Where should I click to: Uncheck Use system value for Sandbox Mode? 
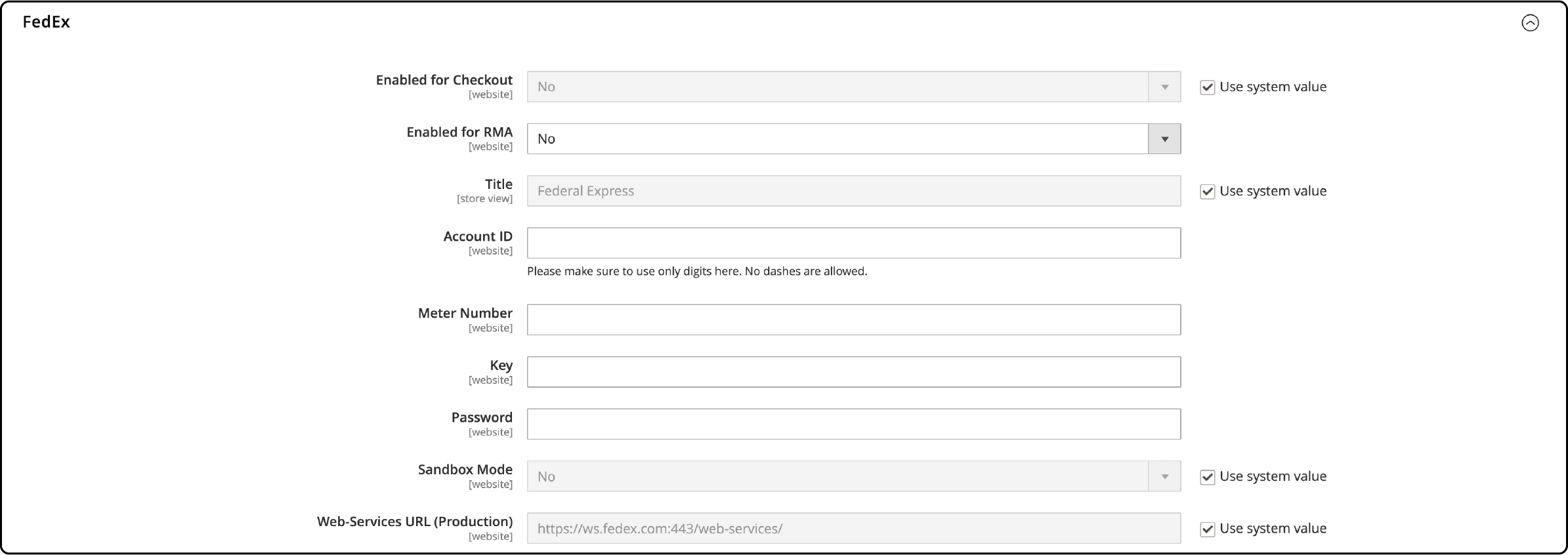click(1207, 477)
